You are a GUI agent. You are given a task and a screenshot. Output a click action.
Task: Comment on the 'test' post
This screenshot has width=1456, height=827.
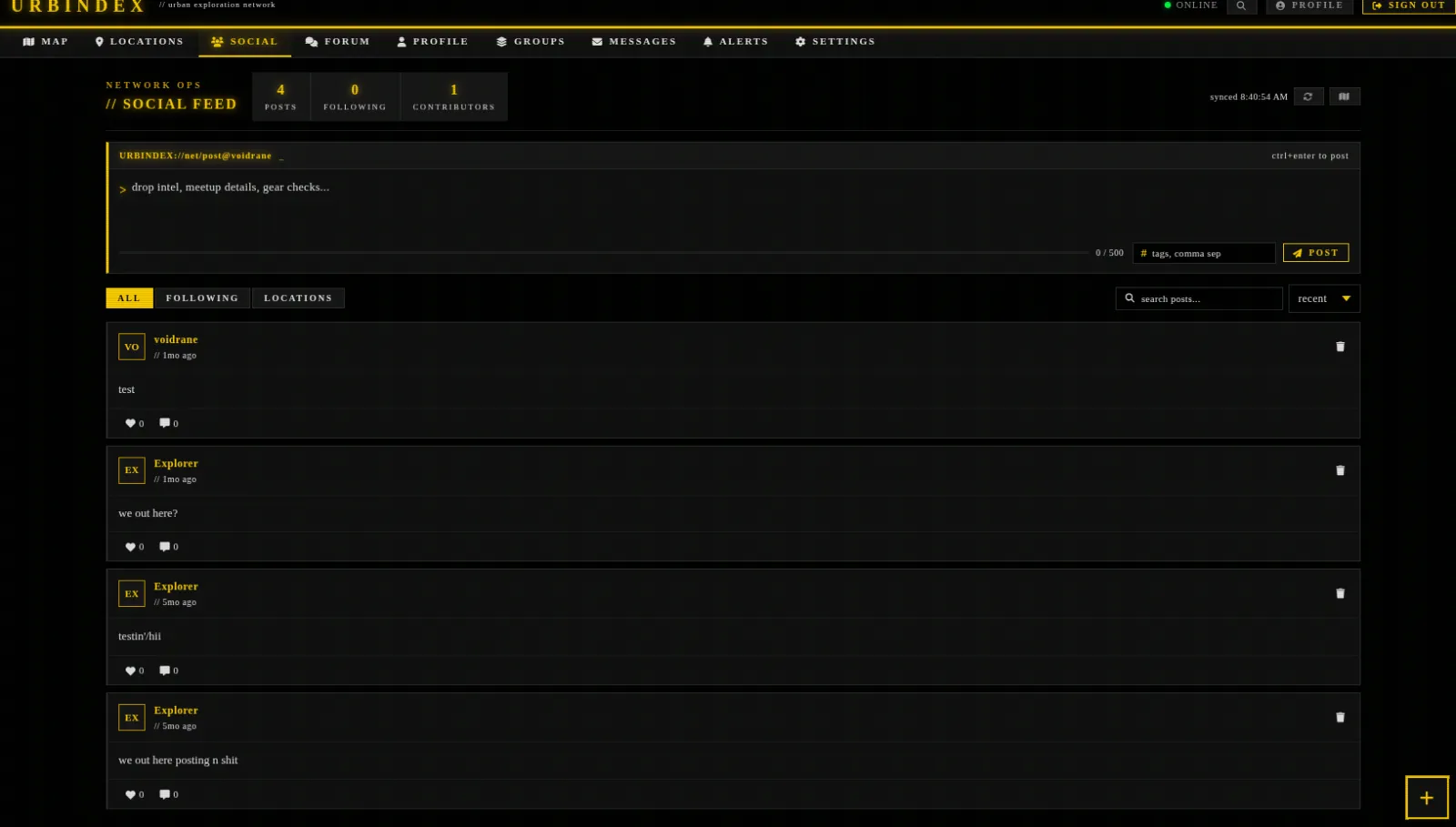click(x=169, y=423)
